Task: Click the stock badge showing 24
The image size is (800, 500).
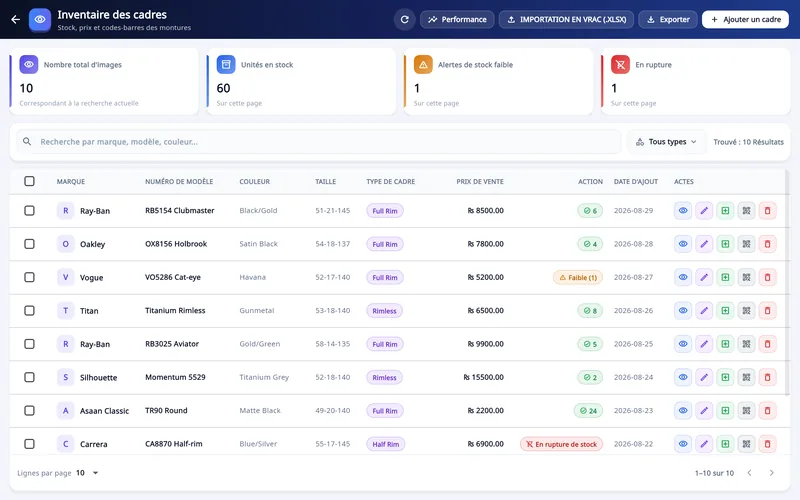Action: (x=588, y=411)
